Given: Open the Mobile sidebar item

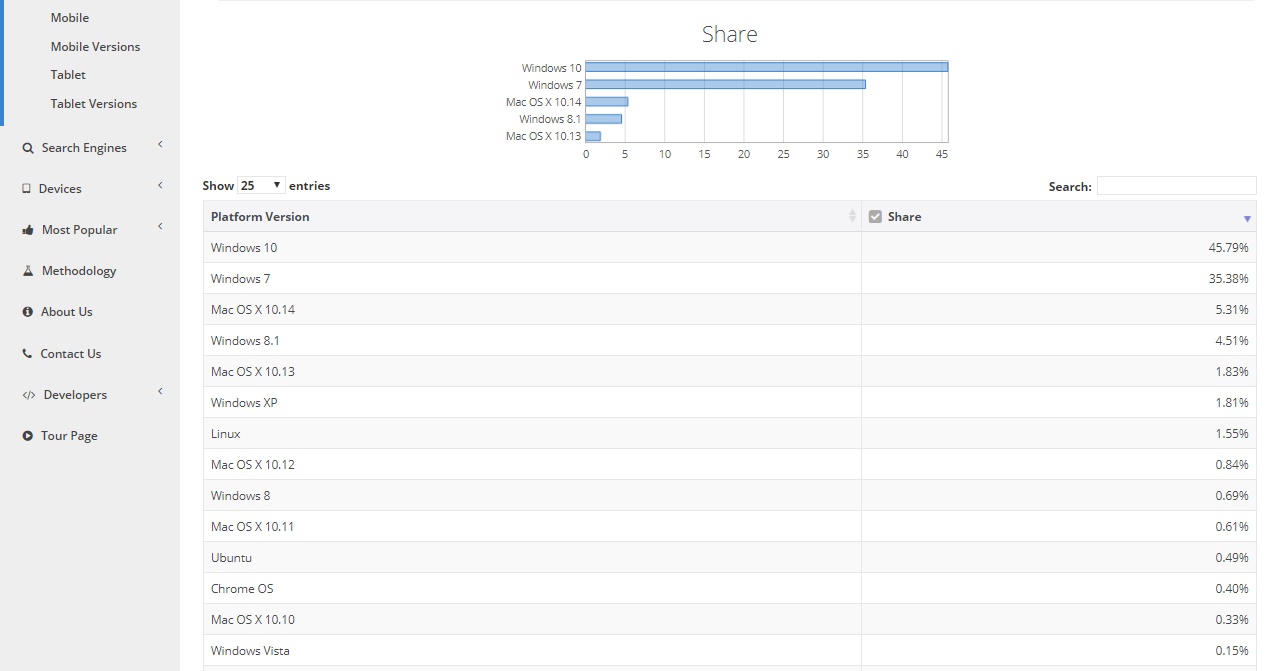Looking at the screenshot, I should (x=70, y=18).
